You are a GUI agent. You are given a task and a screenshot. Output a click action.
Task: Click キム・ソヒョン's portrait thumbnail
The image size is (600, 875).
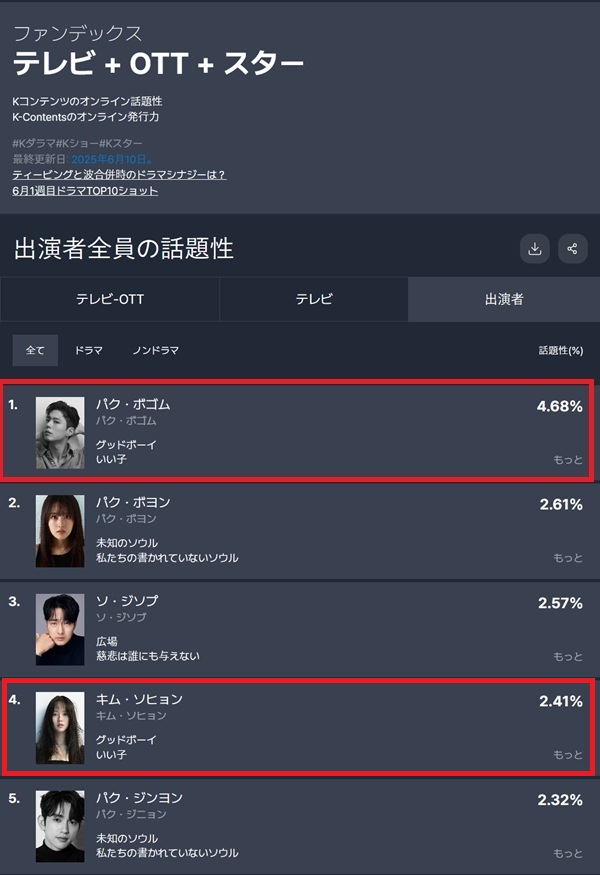point(60,728)
